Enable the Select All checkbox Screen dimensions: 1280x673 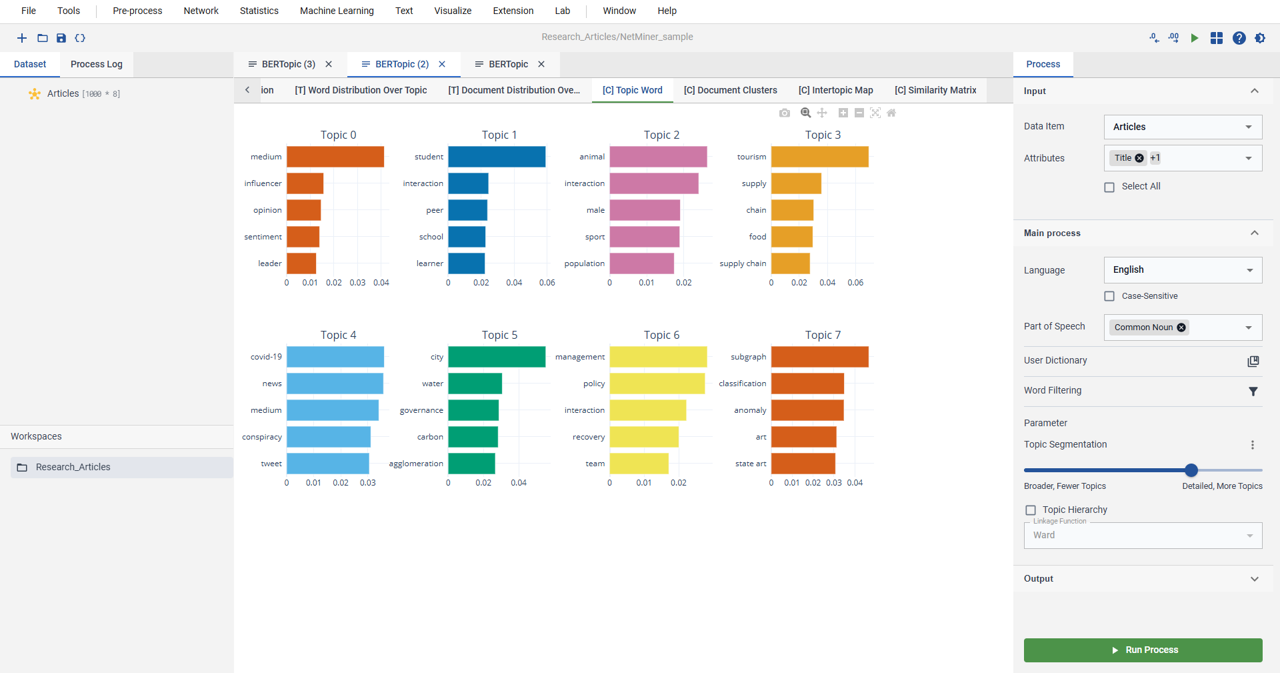tap(1109, 187)
